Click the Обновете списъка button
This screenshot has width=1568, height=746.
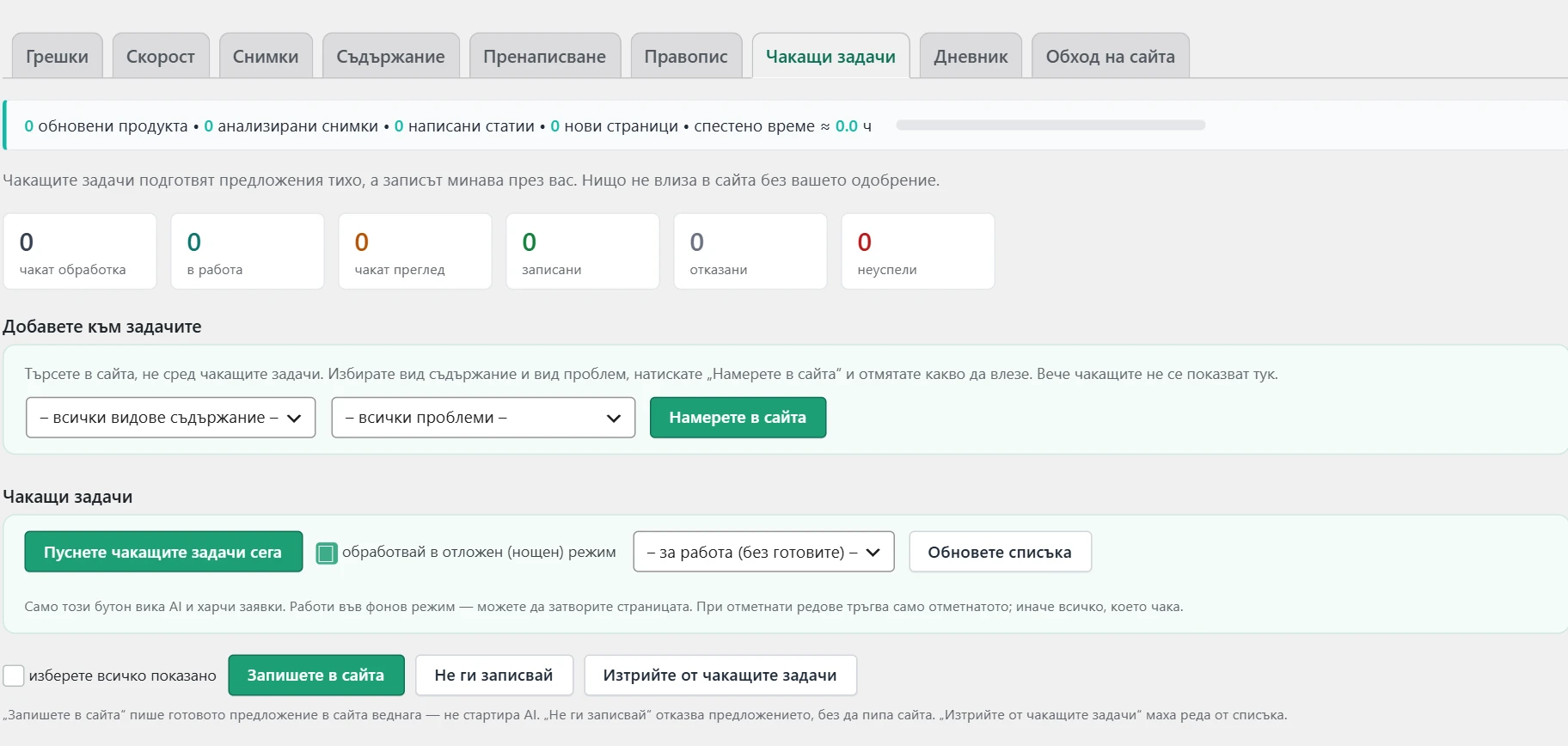(x=1000, y=552)
